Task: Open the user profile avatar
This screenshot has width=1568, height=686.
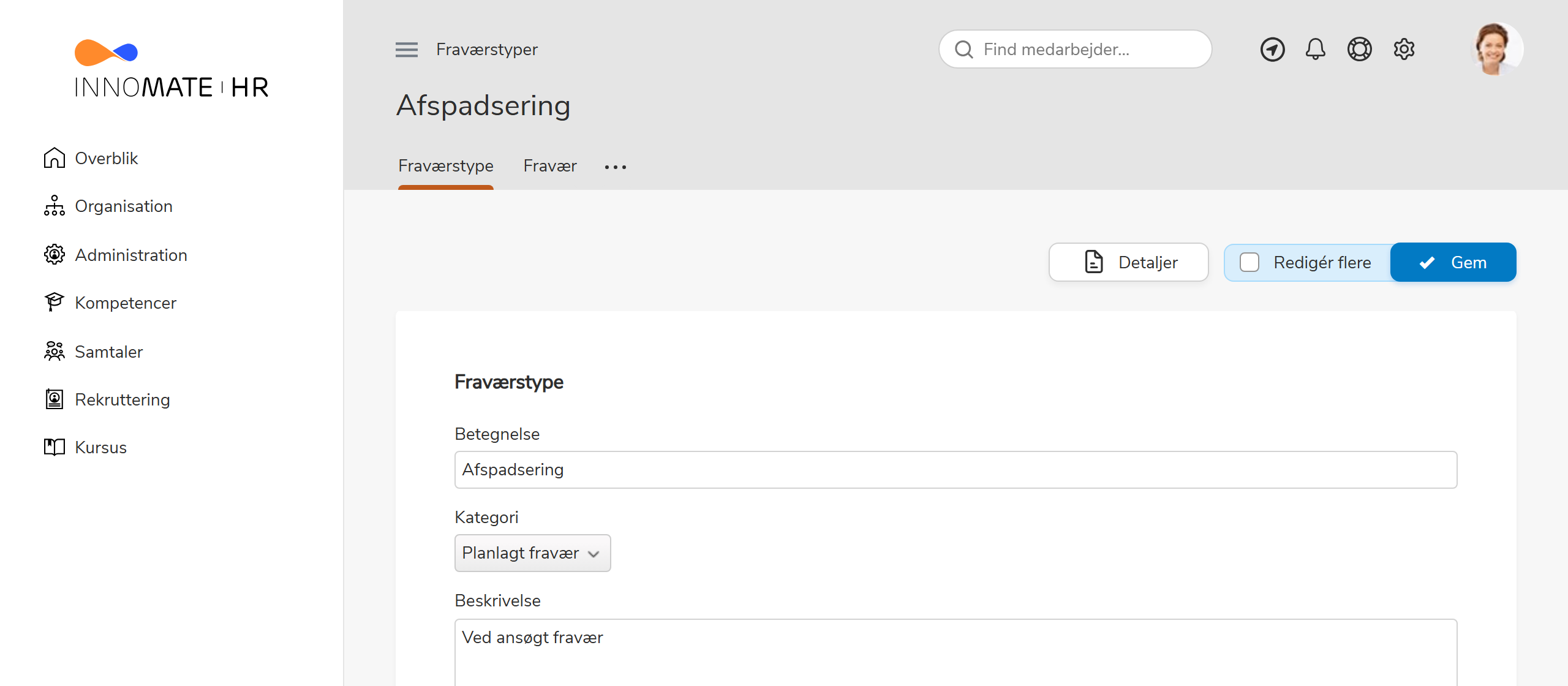Action: click(1496, 49)
